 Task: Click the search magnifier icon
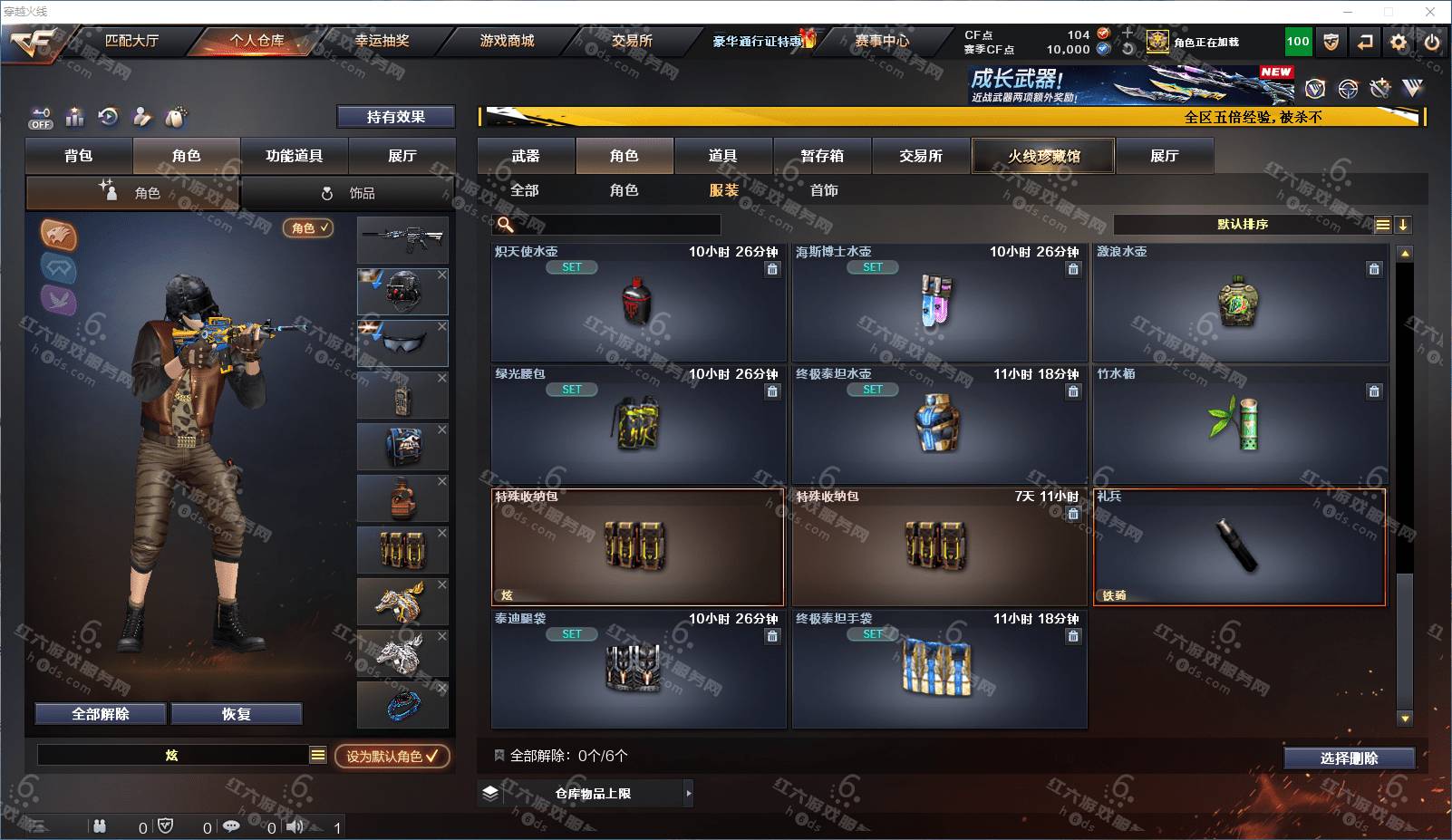click(x=506, y=224)
